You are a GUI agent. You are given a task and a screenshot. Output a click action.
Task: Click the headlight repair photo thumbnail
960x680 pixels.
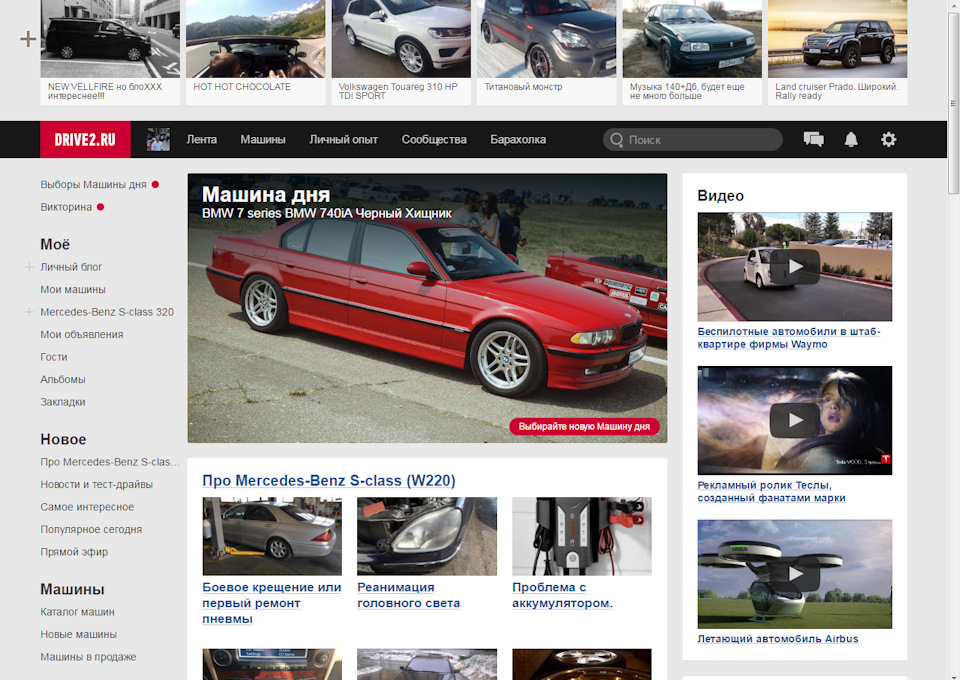(x=427, y=536)
